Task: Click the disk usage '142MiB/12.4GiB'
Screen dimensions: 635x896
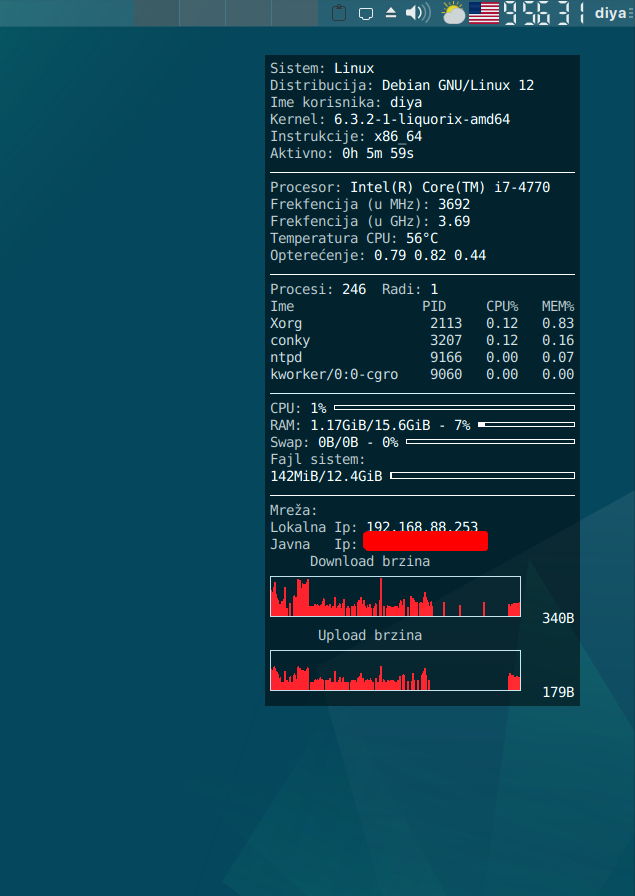Action: point(326,476)
